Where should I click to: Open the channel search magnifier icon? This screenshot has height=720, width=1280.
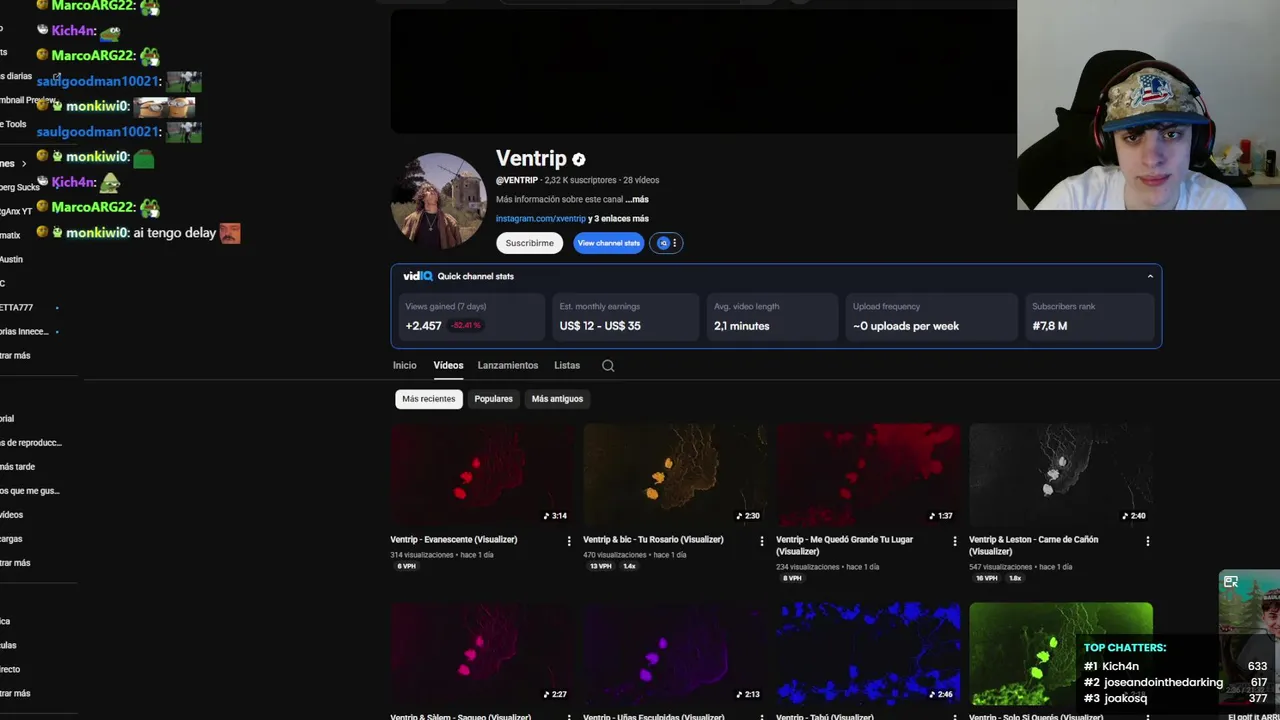click(608, 366)
